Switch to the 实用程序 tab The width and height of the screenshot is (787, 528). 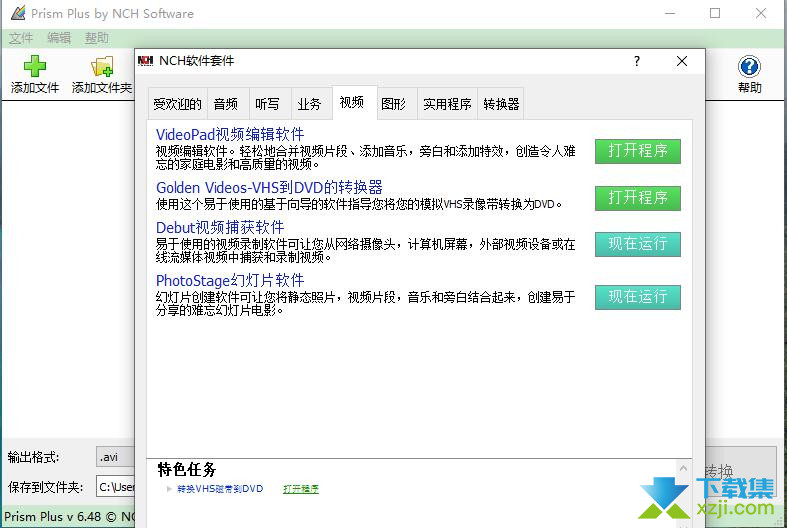(x=447, y=104)
